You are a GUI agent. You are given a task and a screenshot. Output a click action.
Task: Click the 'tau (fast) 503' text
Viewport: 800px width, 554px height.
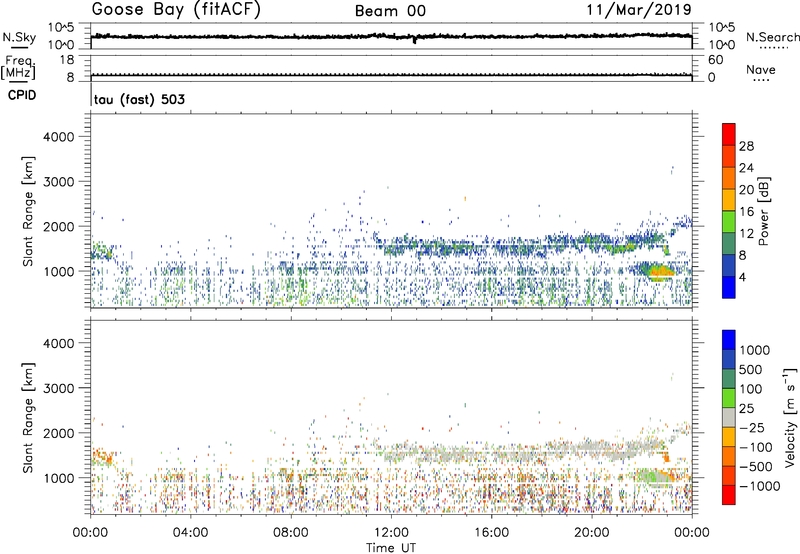[x=139, y=99]
